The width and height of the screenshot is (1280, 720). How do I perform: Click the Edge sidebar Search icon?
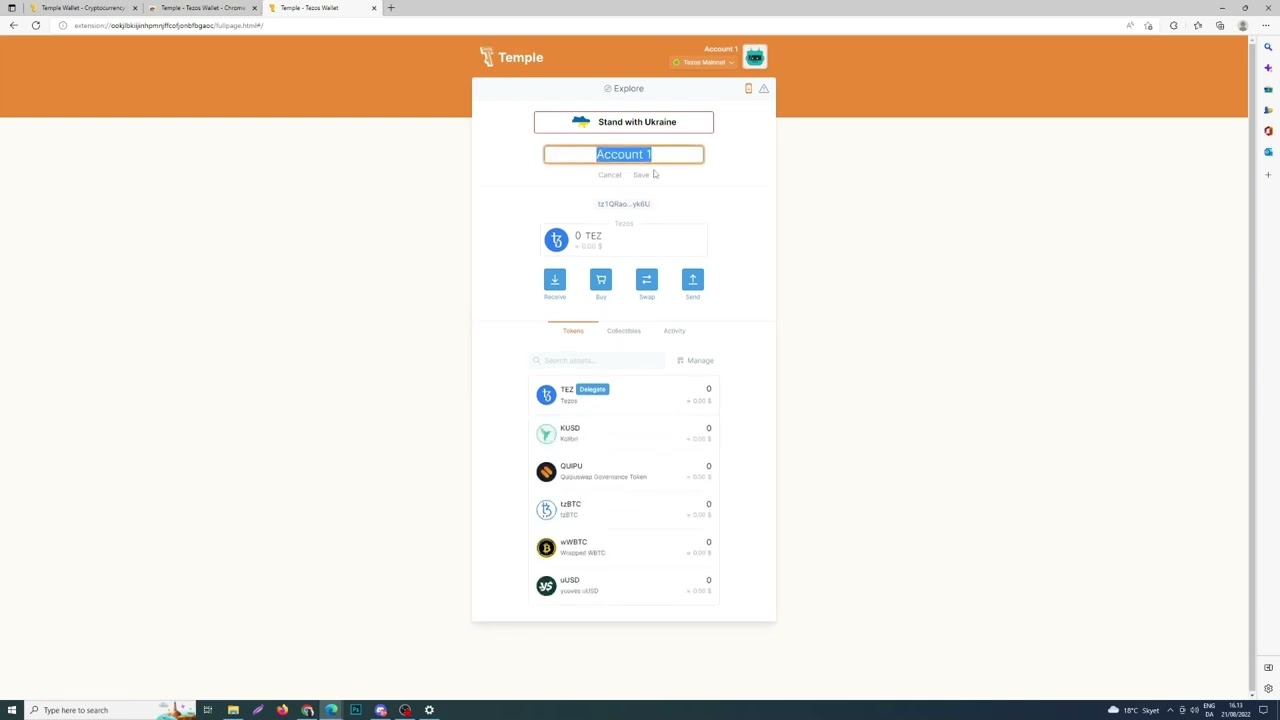coord(1268,47)
